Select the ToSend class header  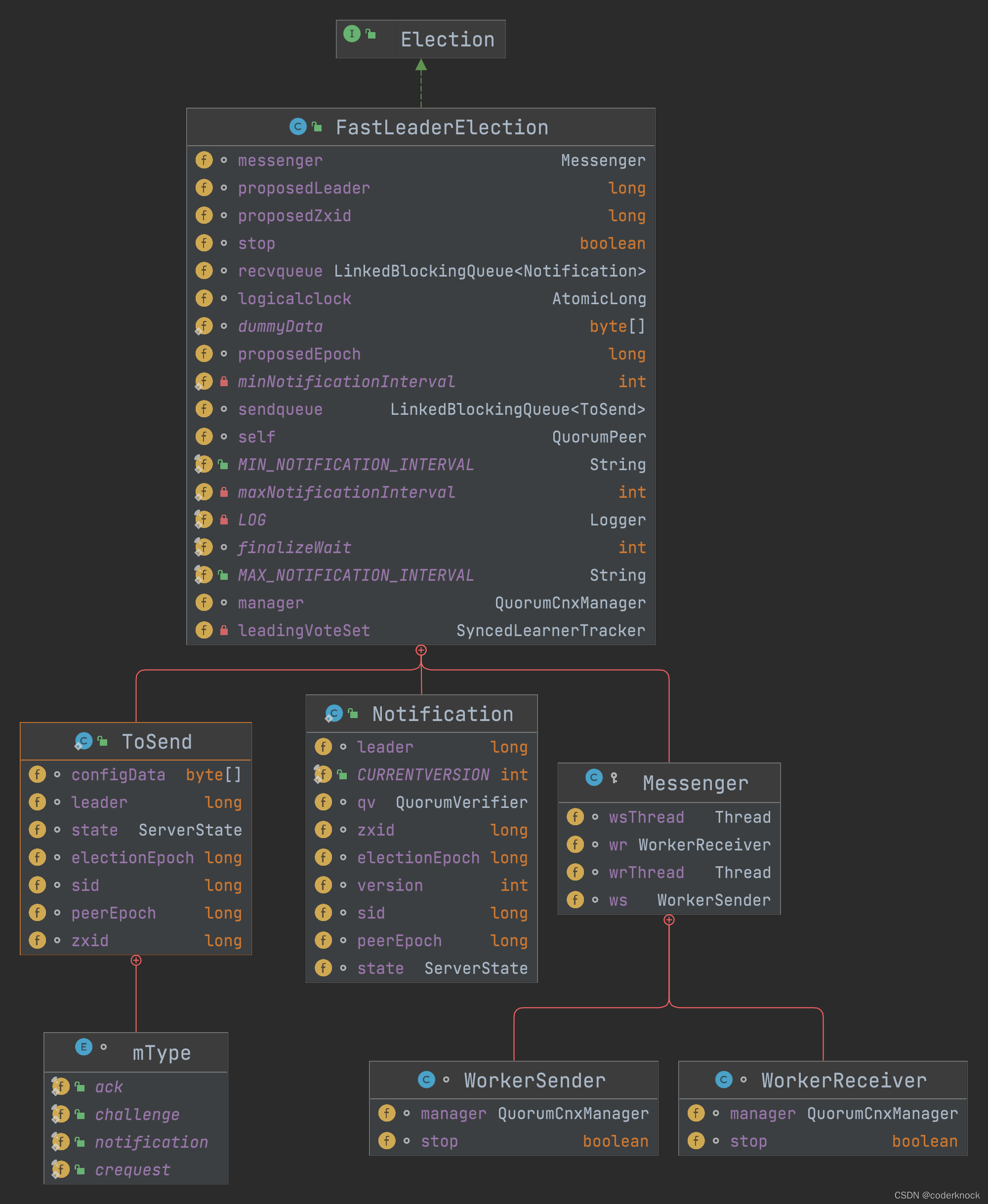pyautogui.click(x=157, y=741)
